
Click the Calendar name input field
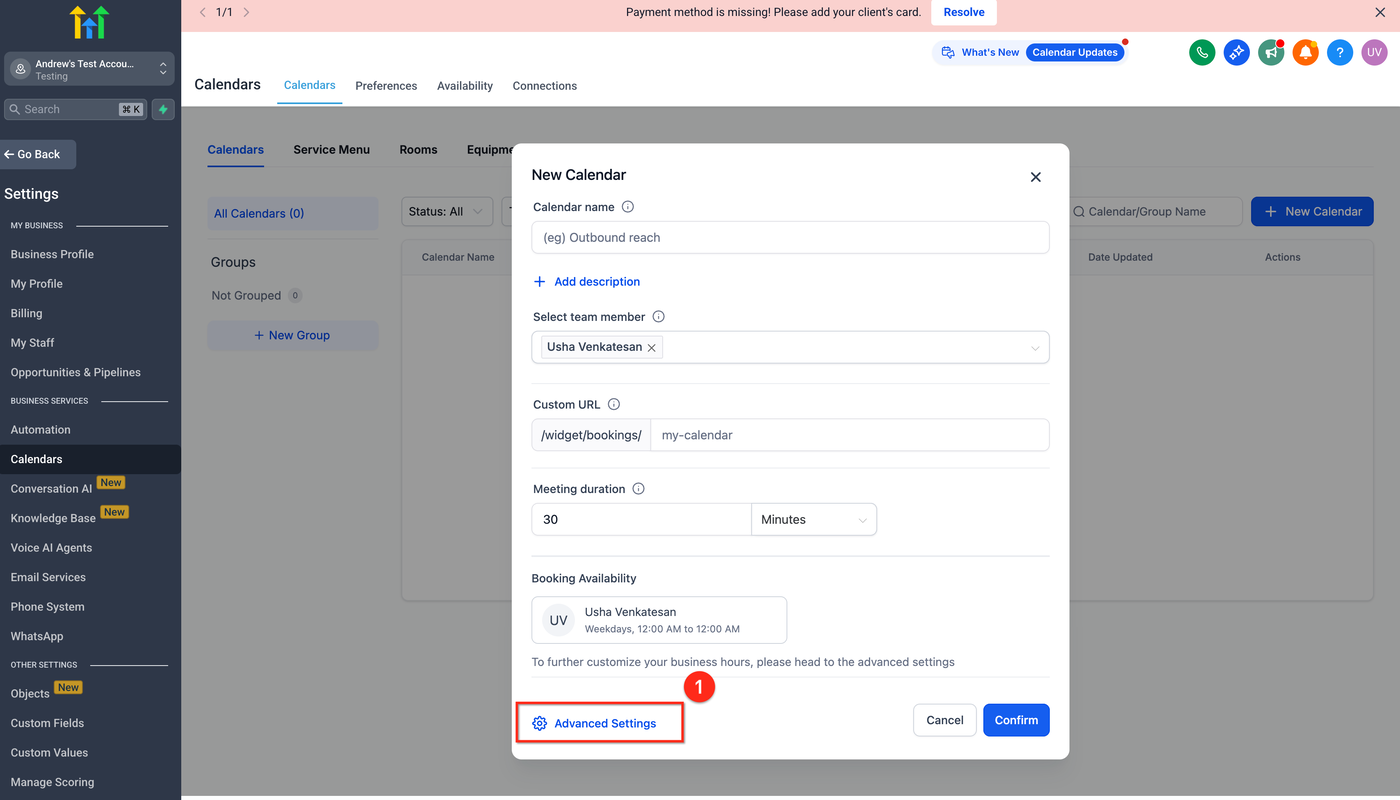790,238
